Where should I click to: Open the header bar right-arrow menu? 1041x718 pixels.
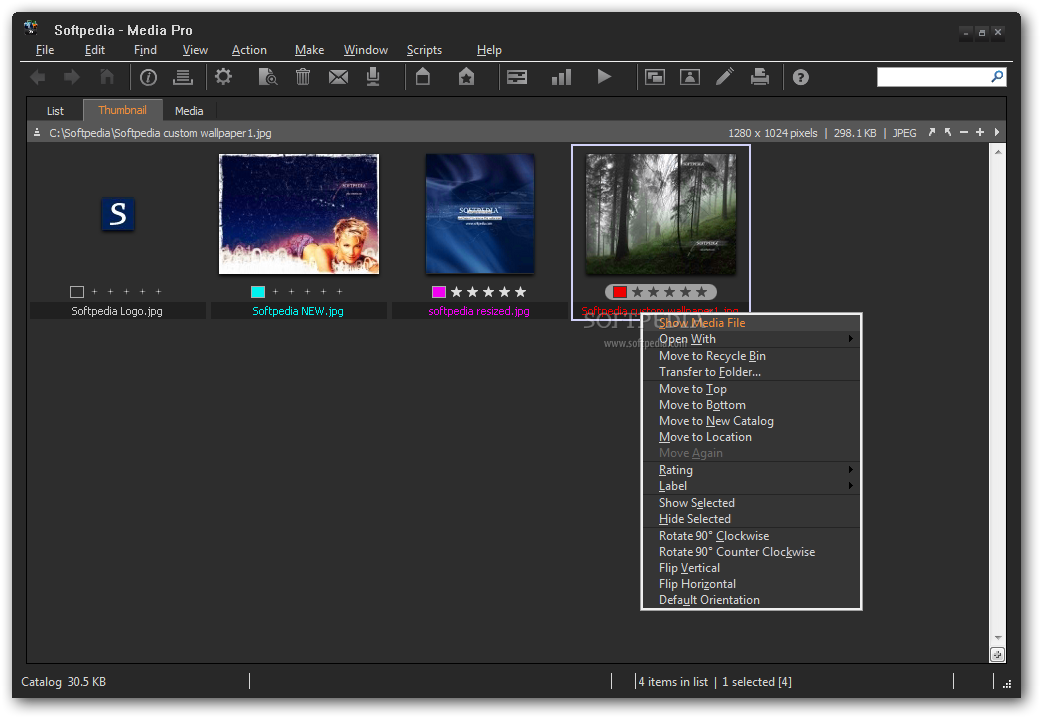[997, 132]
